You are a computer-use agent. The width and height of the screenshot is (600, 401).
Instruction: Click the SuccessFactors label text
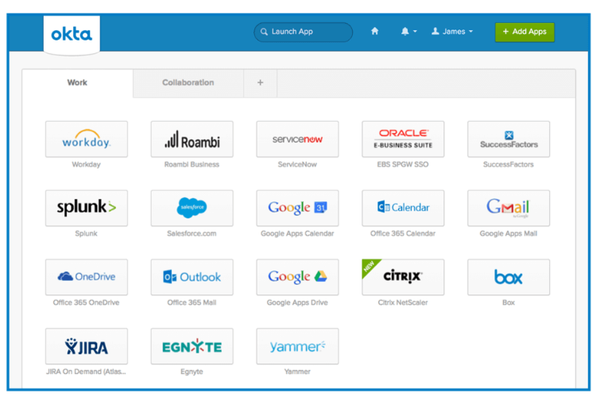(x=509, y=165)
